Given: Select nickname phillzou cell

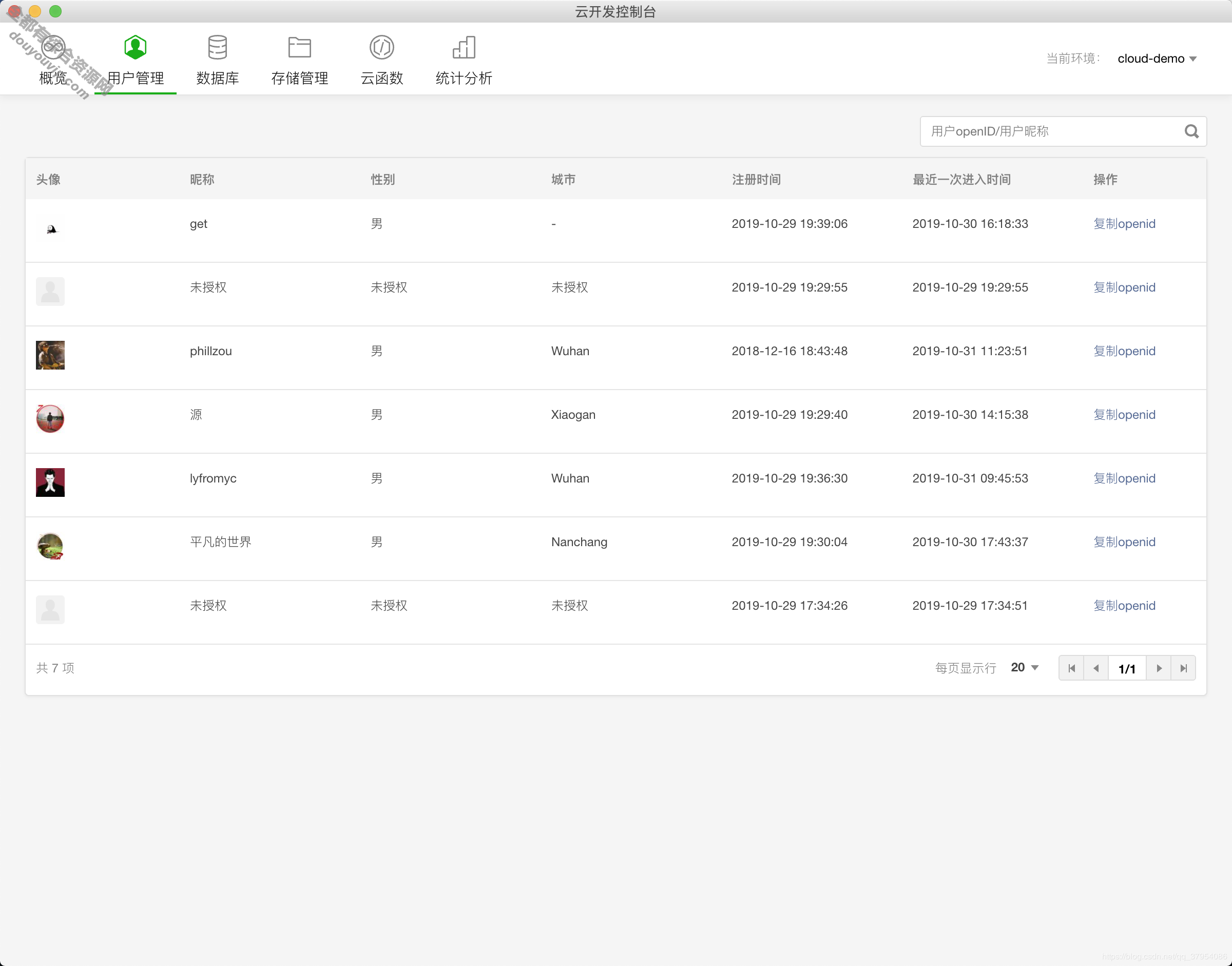Looking at the screenshot, I should (210, 351).
